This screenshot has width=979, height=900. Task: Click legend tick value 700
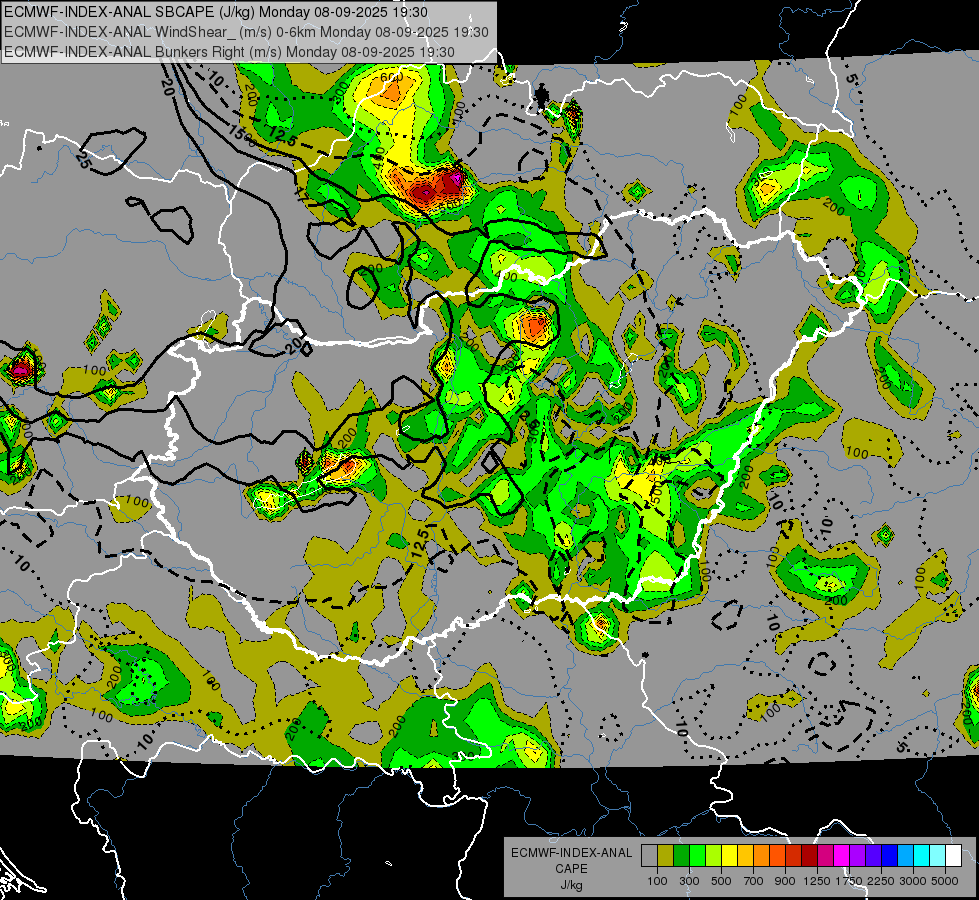point(754,881)
